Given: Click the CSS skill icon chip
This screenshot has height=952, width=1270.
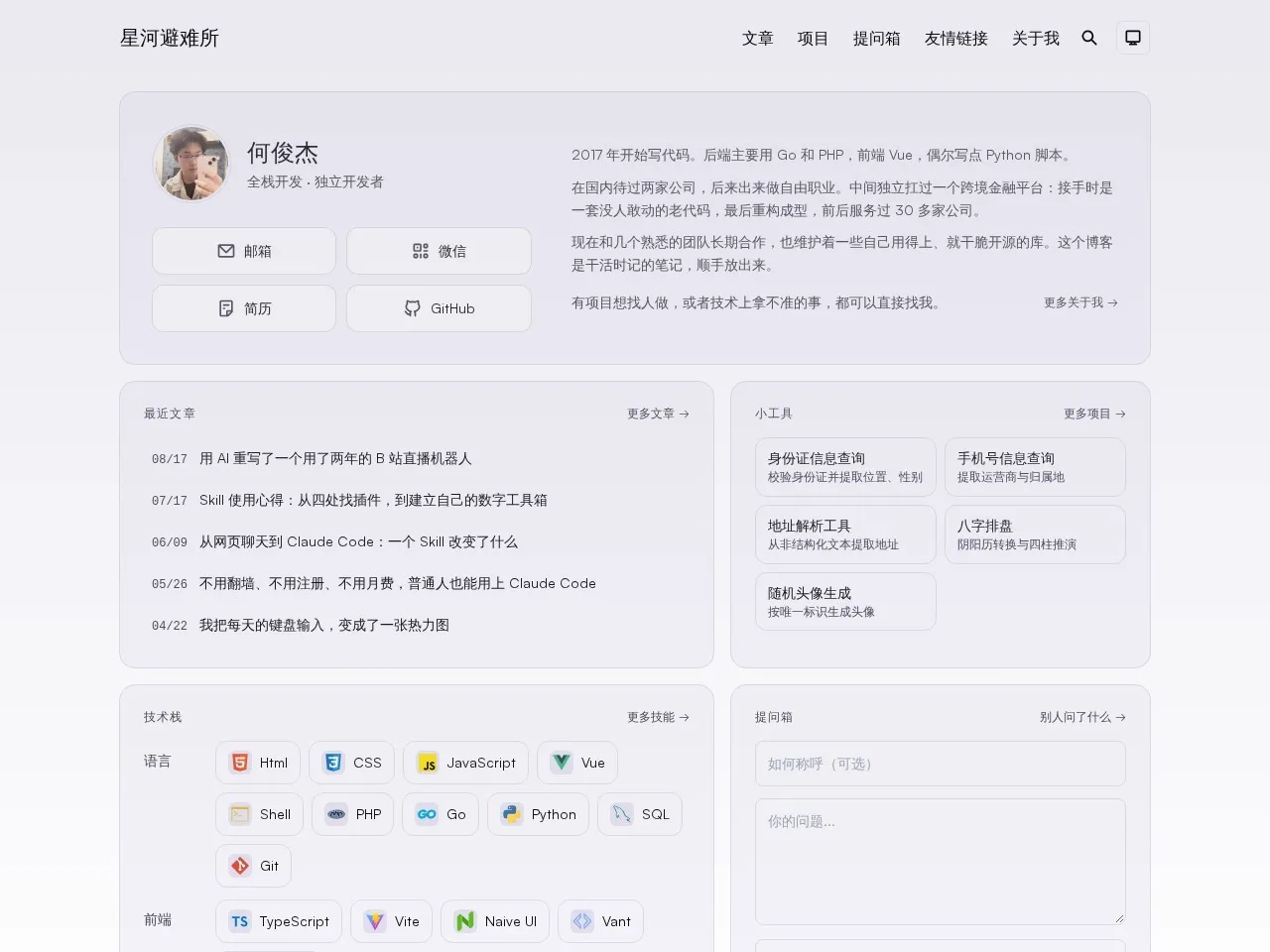Looking at the screenshot, I should tap(351, 763).
